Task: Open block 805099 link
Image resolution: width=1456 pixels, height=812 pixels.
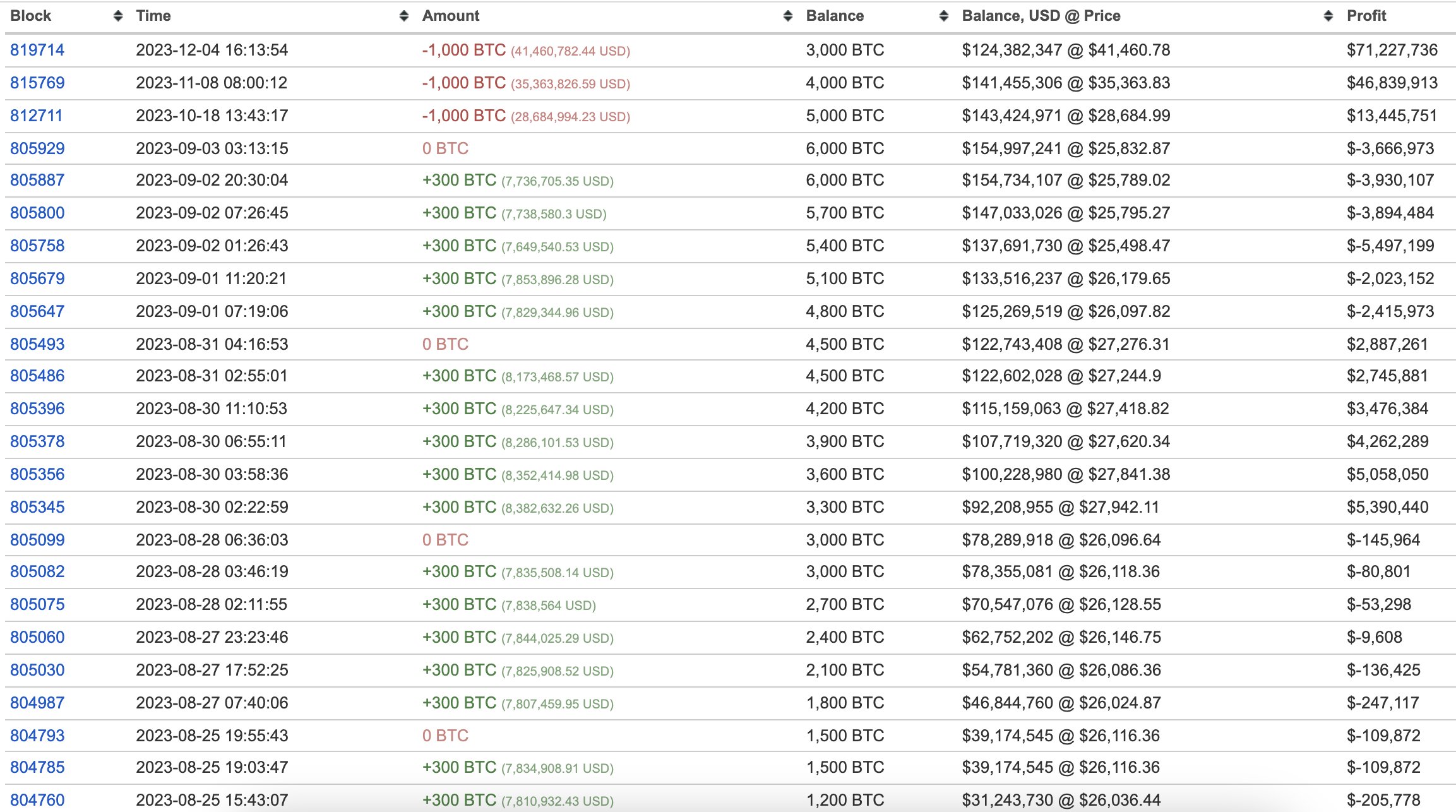Action: click(37, 540)
